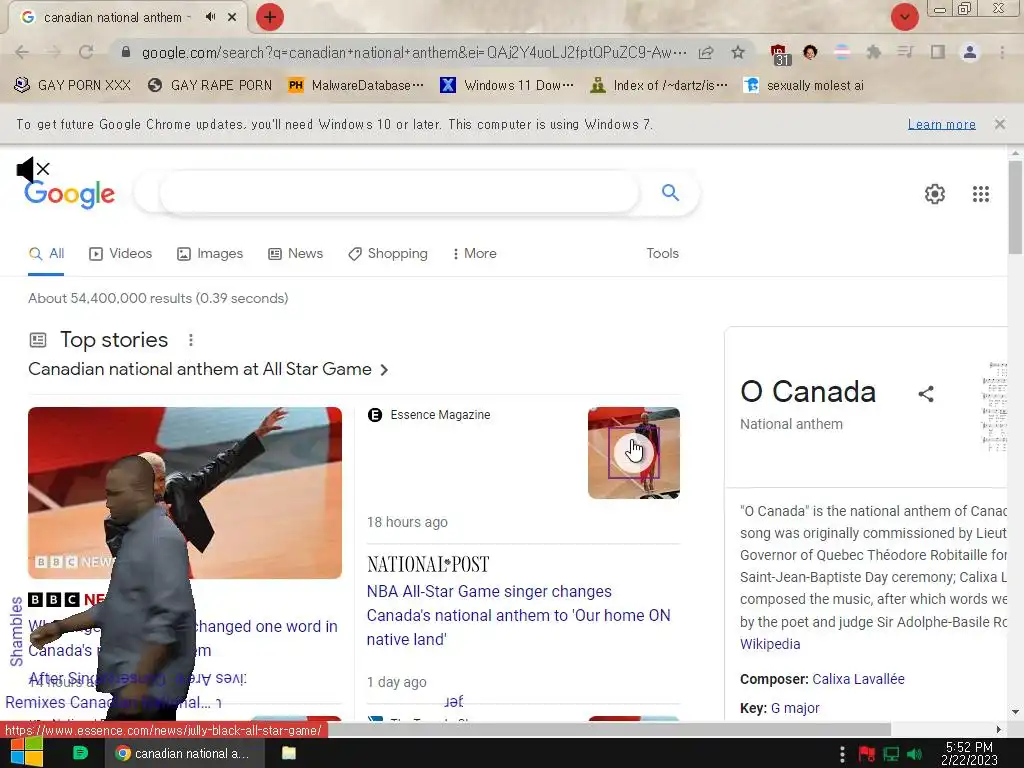The width and height of the screenshot is (1024, 768).
Task: Switch to the Shopping tab
Action: click(x=388, y=253)
